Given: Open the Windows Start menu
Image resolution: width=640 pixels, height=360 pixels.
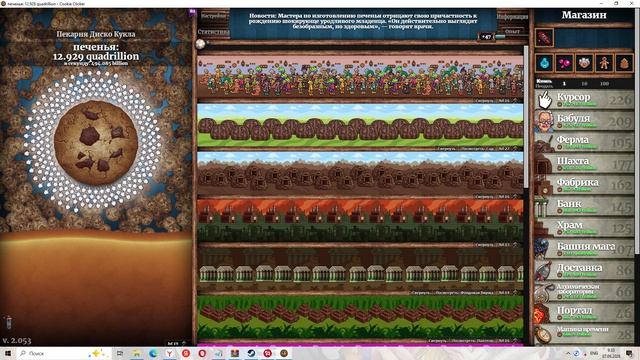Looking at the screenshot, I should 7,353.
